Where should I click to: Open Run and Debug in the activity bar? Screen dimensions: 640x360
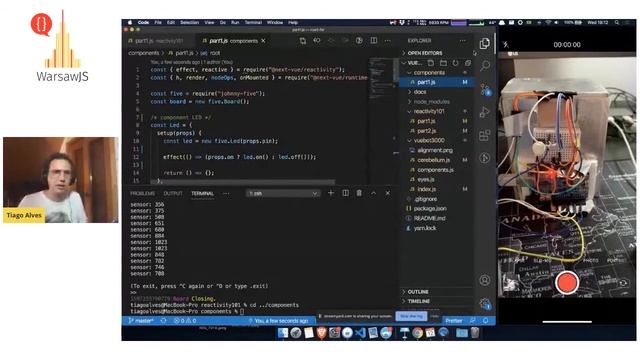pyautogui.click(x=484, y=112)
